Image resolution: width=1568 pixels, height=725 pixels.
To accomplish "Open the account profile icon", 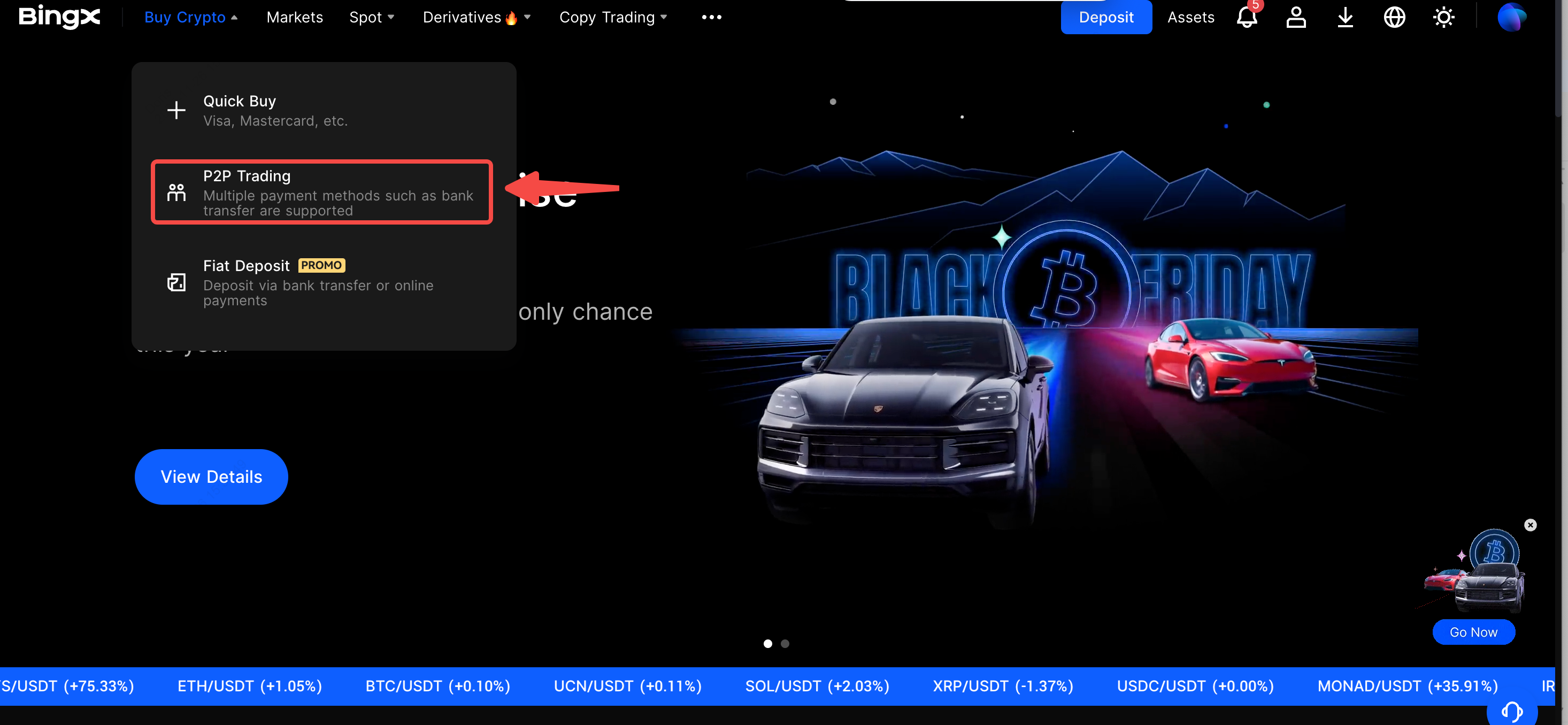I will coord(1296,17).
